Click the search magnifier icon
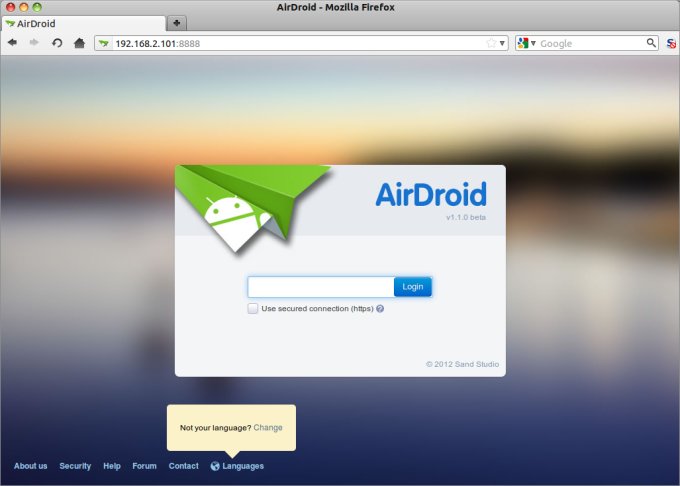The width and height of the screenshot is (680, 486). point(651,43)
